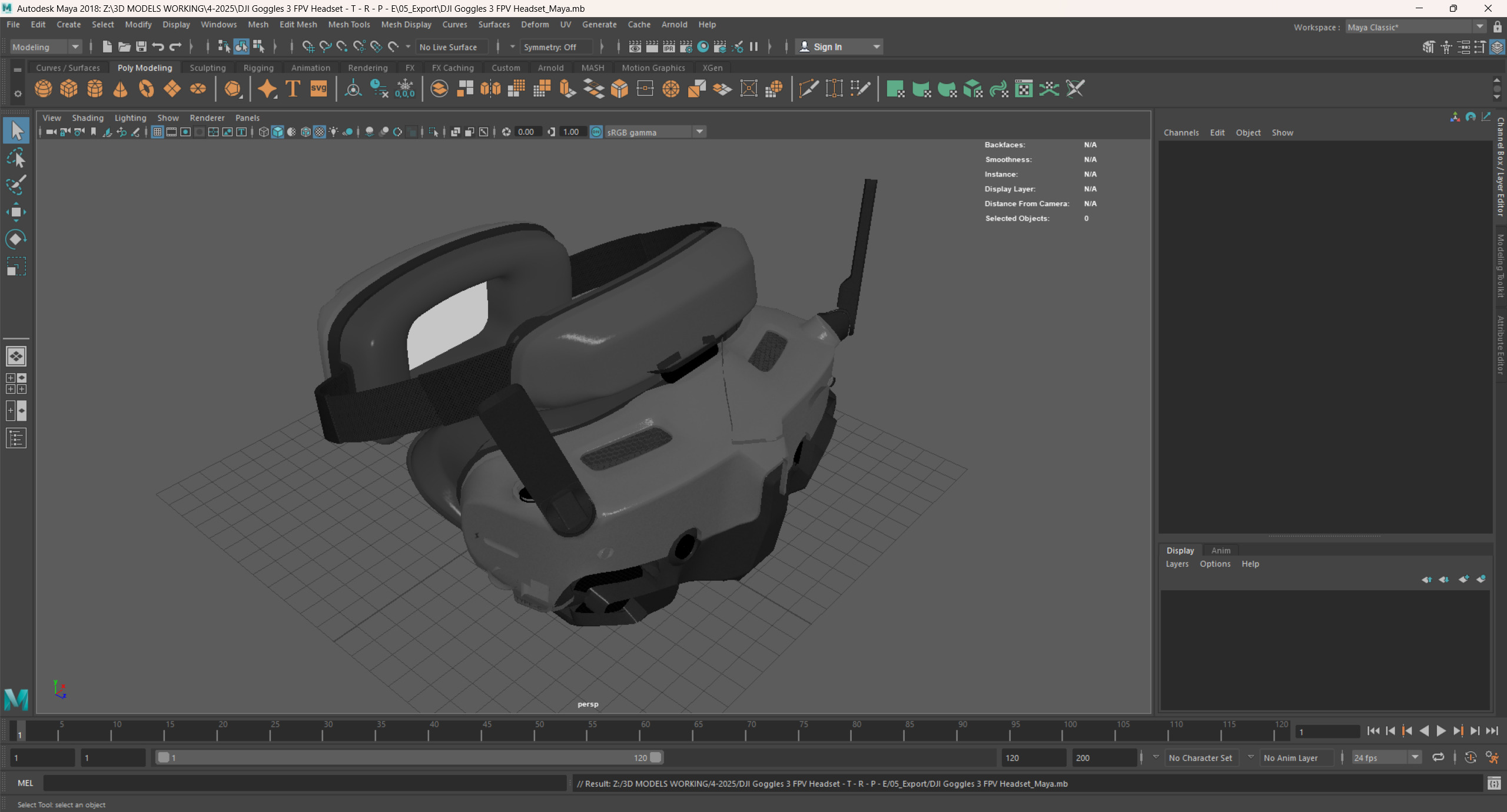This screenshot has height=812, width=1507.
Task: Click the Open Scene folder icon
Action: click(x=124, y=46)
